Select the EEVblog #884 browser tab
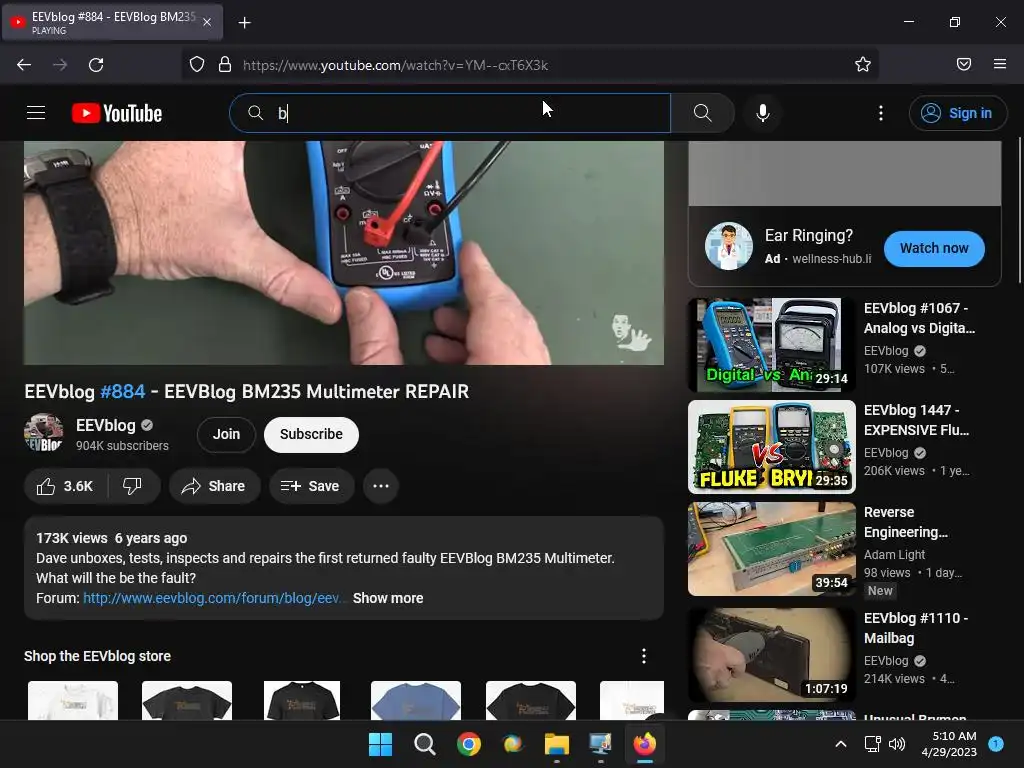The width and height of the screenshot is (1024, 768). 112,22
